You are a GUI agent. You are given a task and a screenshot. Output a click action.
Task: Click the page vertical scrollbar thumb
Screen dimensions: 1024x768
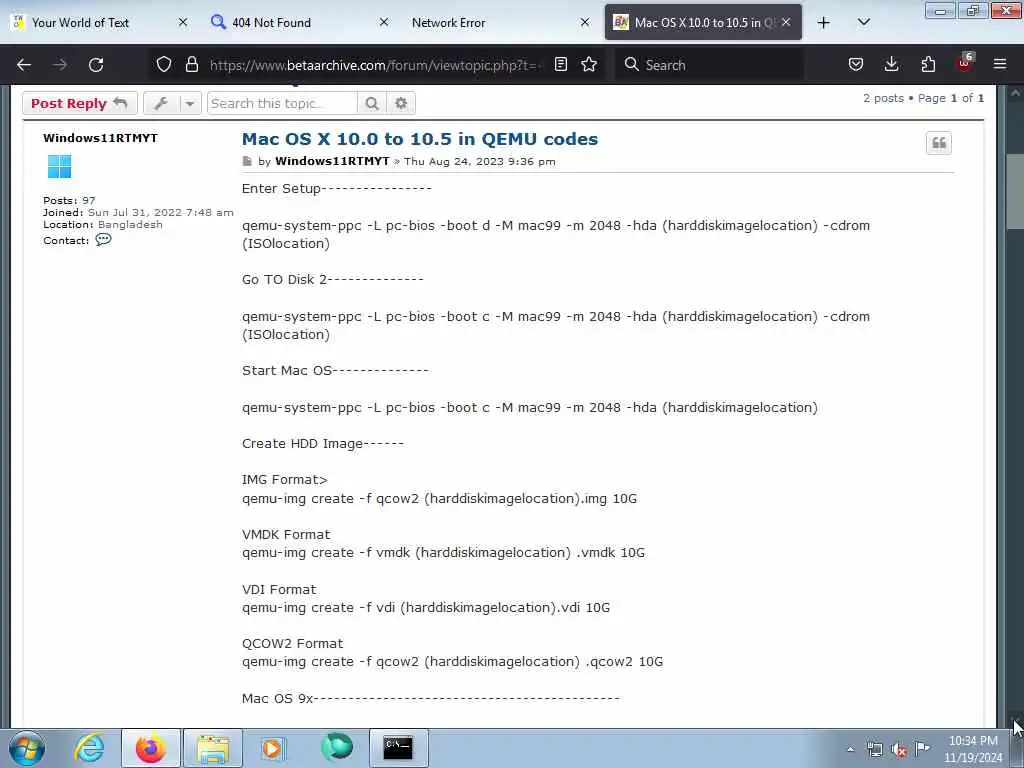point(1015,191)
